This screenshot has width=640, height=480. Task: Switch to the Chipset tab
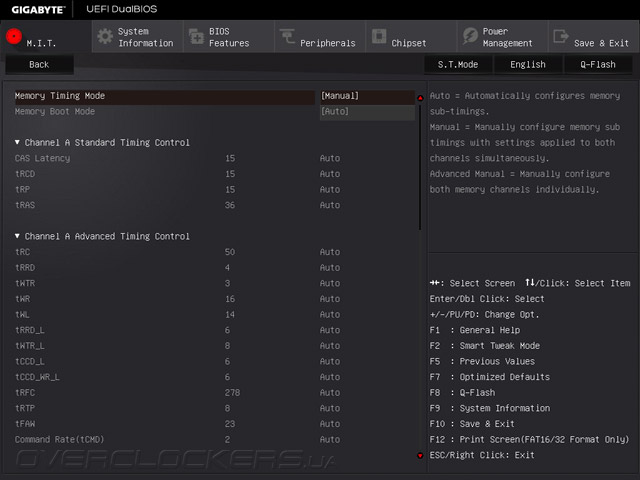[x=408, y=43]
